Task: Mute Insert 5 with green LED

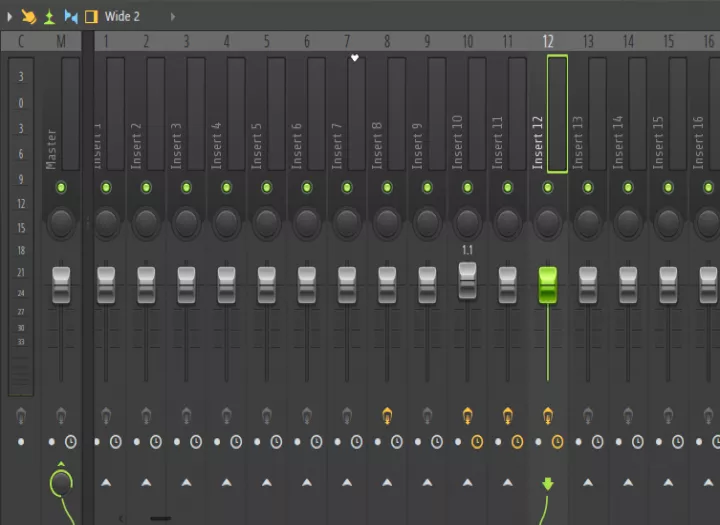Action: coord(267,187)
